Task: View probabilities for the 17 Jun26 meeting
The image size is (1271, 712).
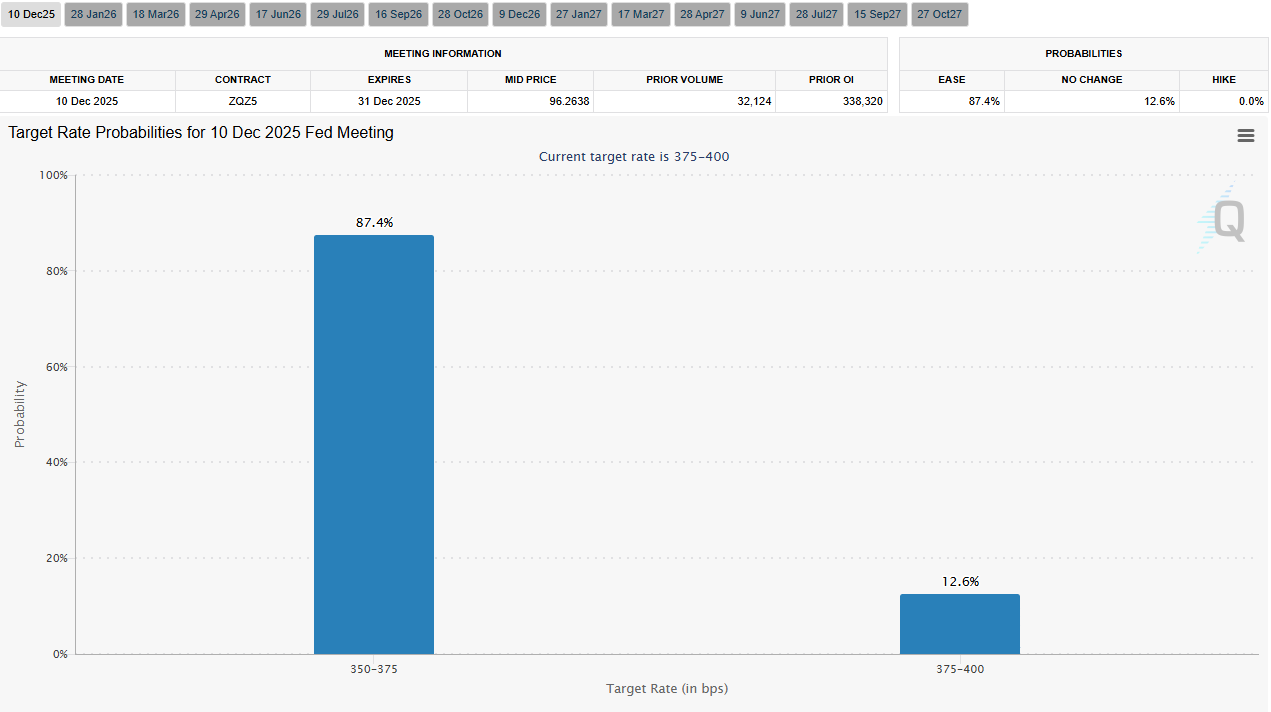Action: tap(278, 14)
